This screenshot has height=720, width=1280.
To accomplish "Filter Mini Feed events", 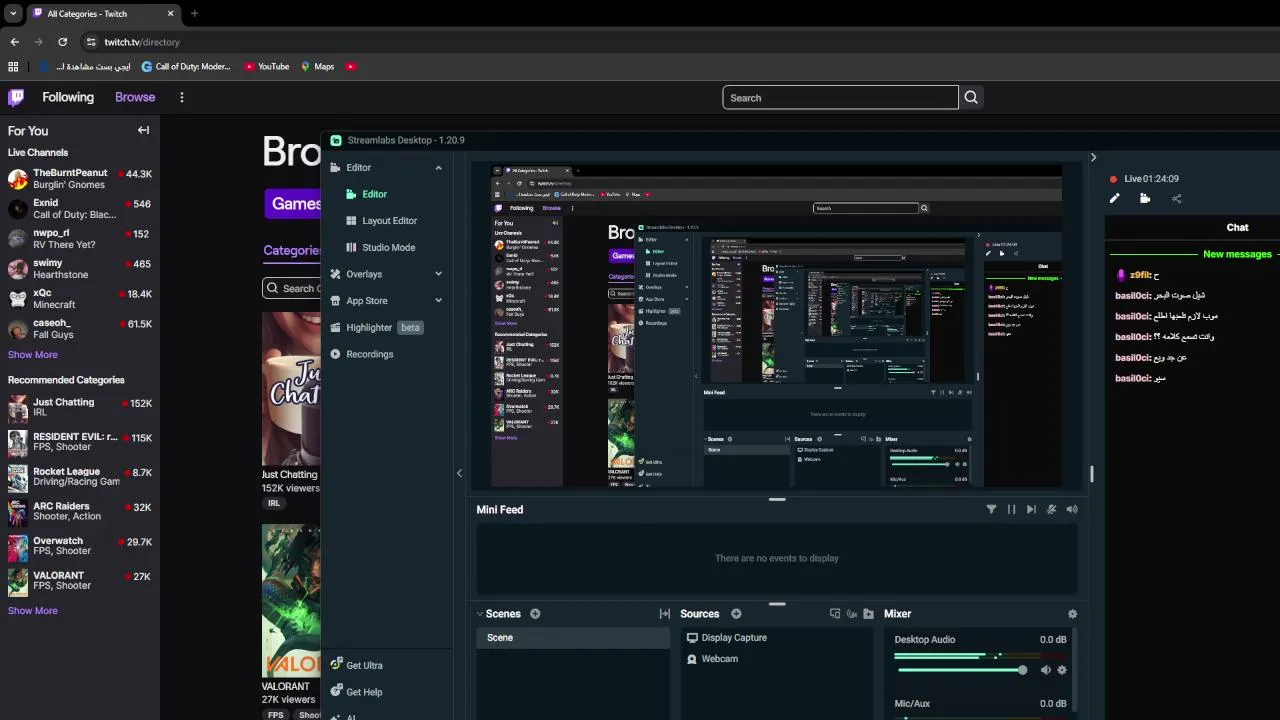I will click(991, 509).
